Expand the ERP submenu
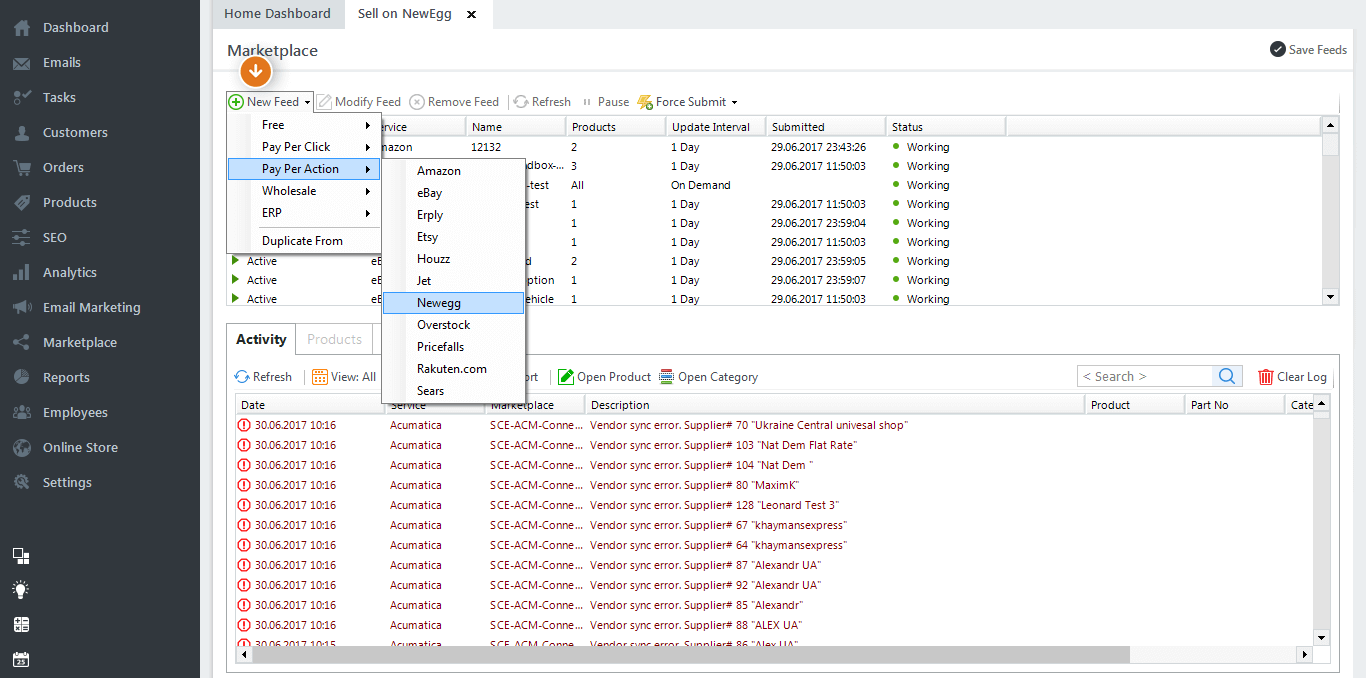1366x678 pixels. (304, 213)
